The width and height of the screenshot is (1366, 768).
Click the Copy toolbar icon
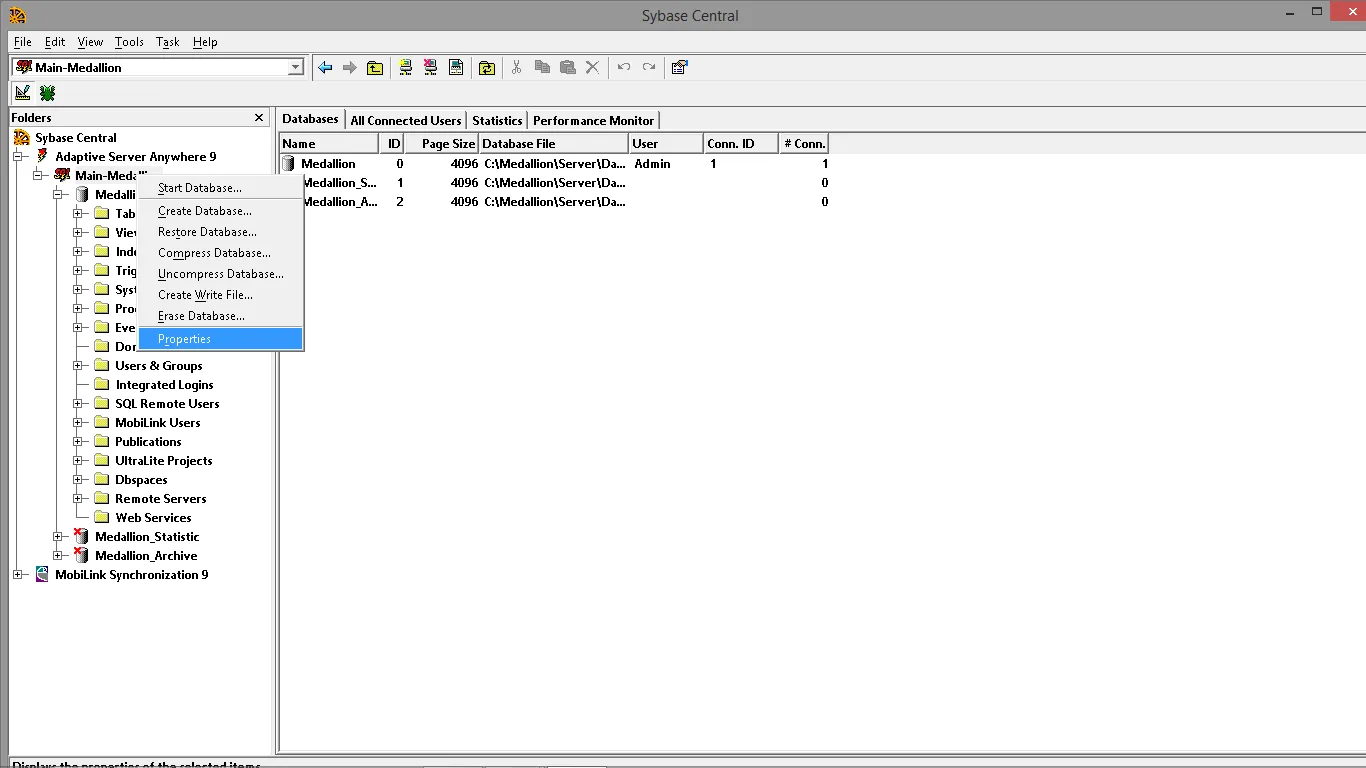[x=542, y=68]
